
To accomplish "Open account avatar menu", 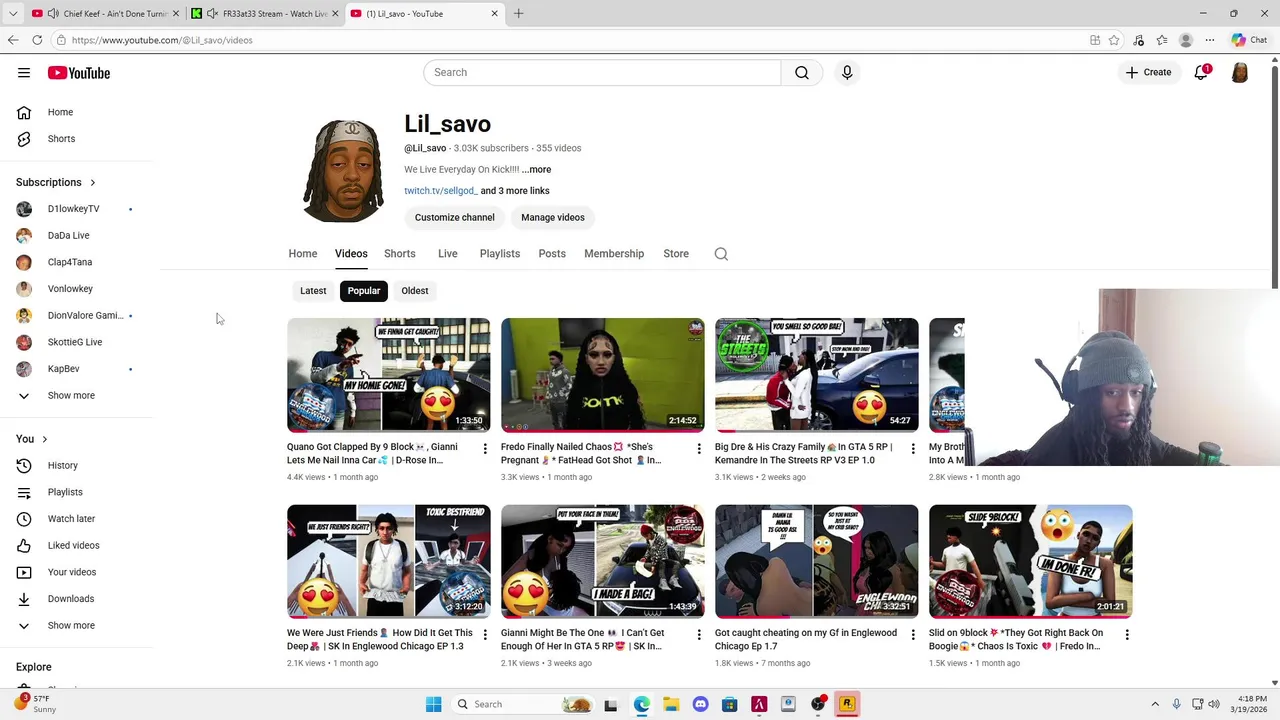I will tap(1240, 72).
